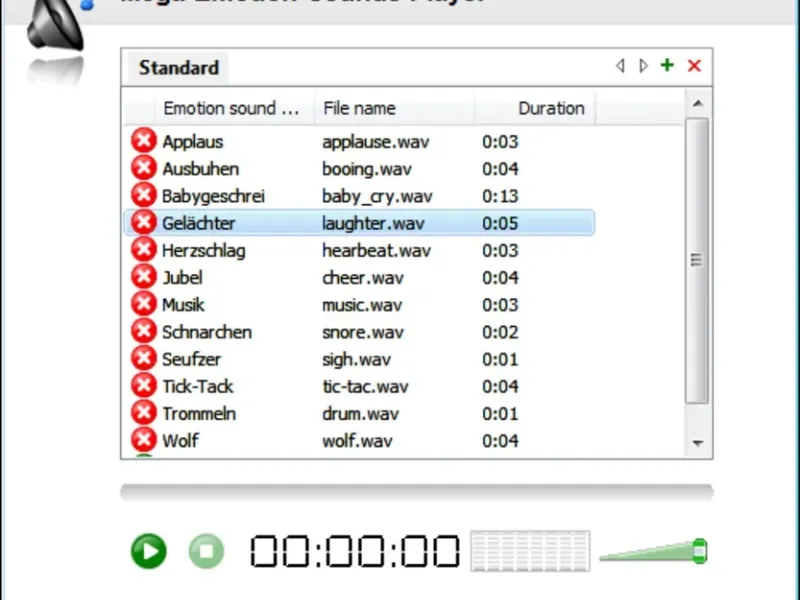Go to the previous tab with left arrow

(x=620, y=66)
